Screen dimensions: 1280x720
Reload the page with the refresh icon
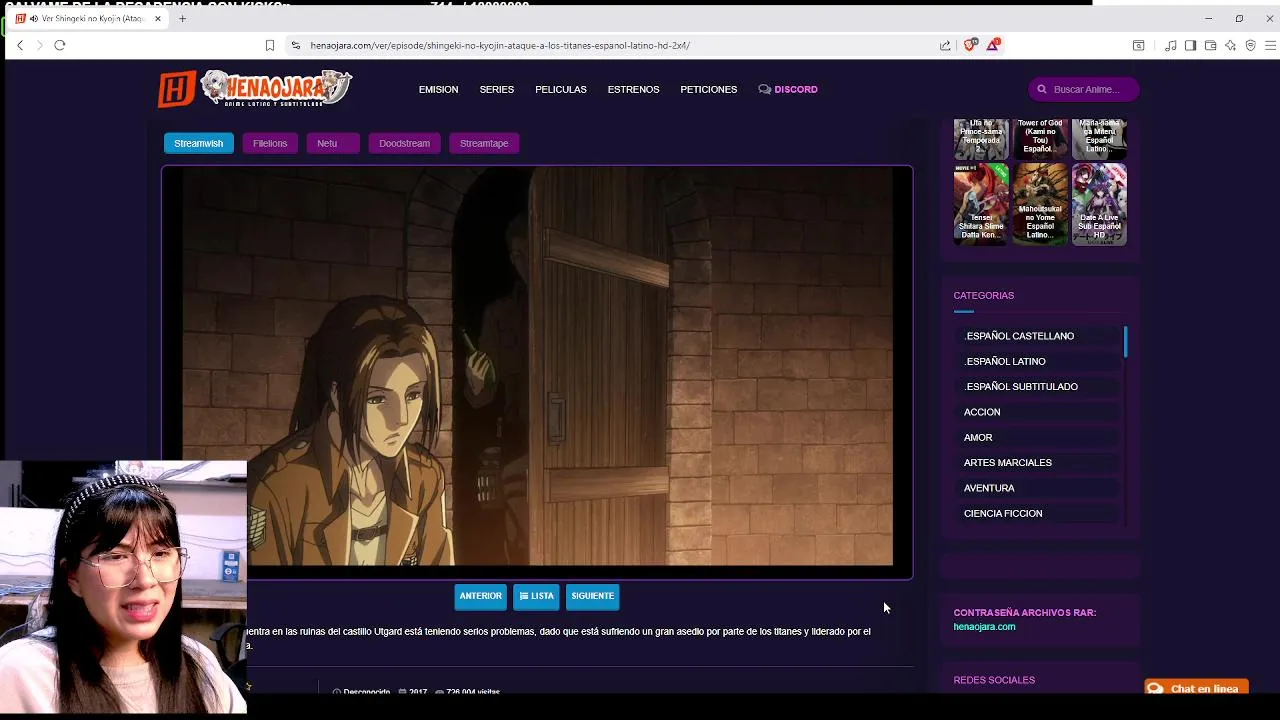click(x=60, y=45)
